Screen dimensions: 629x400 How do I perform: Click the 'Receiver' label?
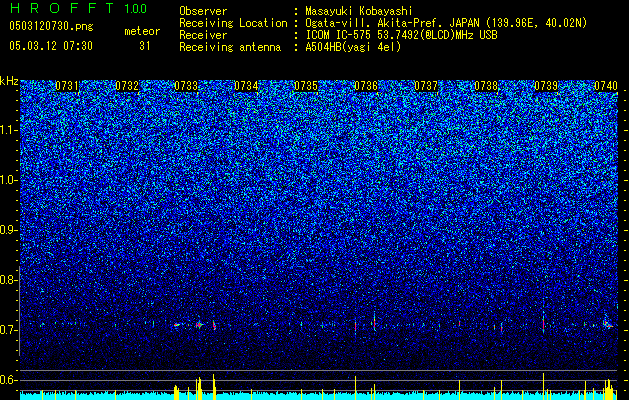[203, 35]
